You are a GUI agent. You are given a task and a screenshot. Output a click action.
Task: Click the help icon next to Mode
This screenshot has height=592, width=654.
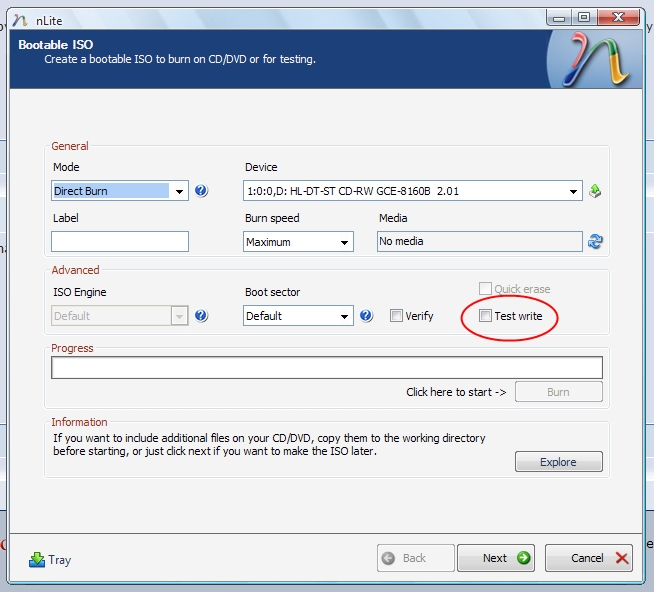(x=201, y=191)
